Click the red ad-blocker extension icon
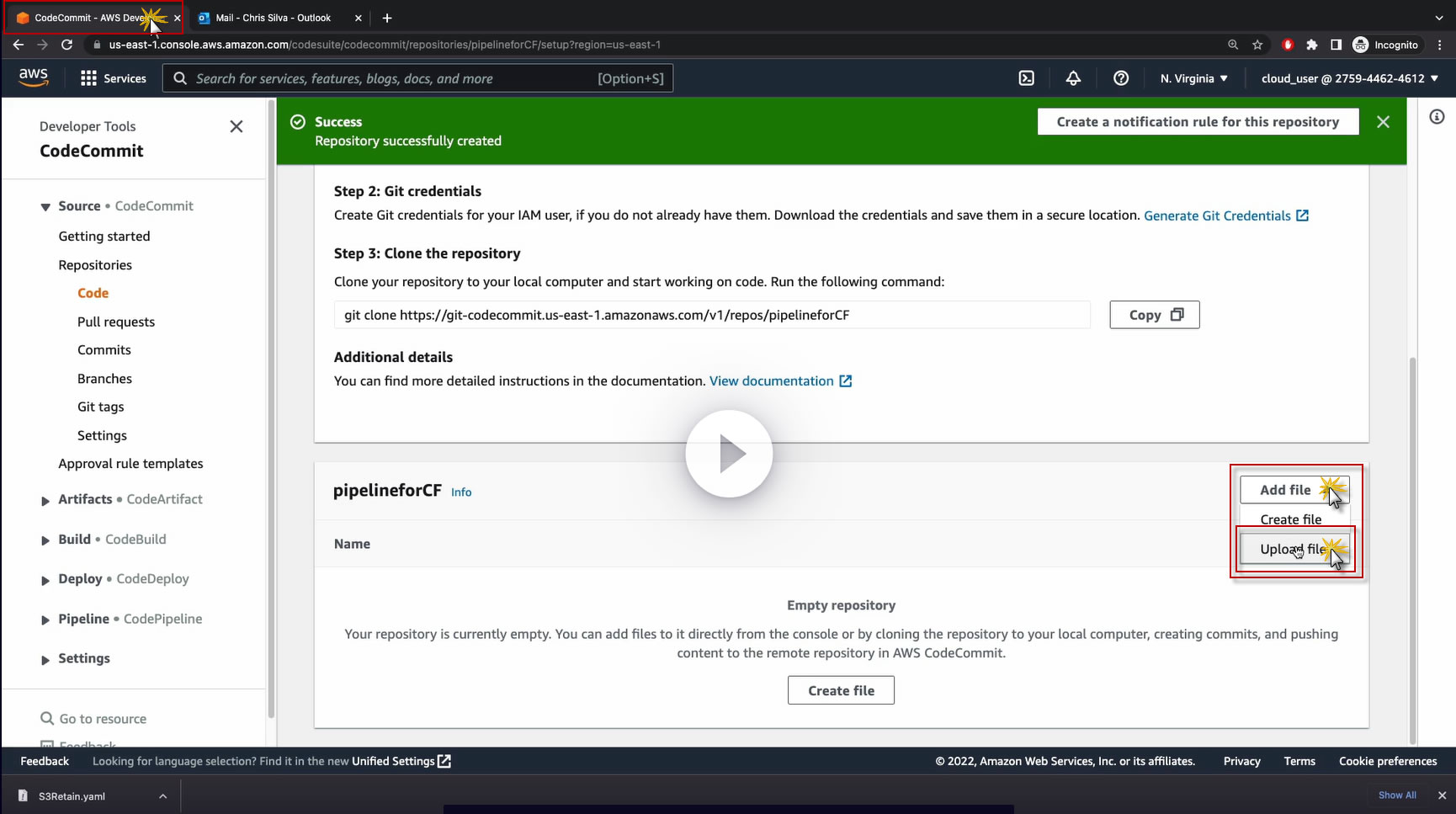The width and height of the screenshot is (1456, 814). [1288, 45]
